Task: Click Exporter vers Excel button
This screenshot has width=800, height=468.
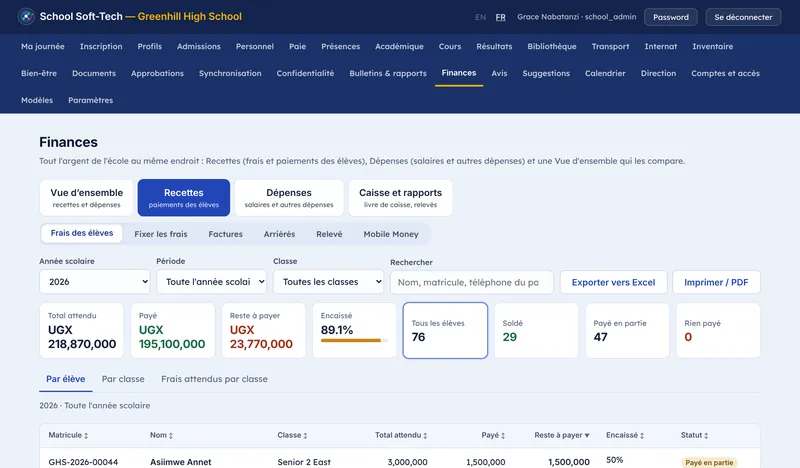Action: pos(613,282)
